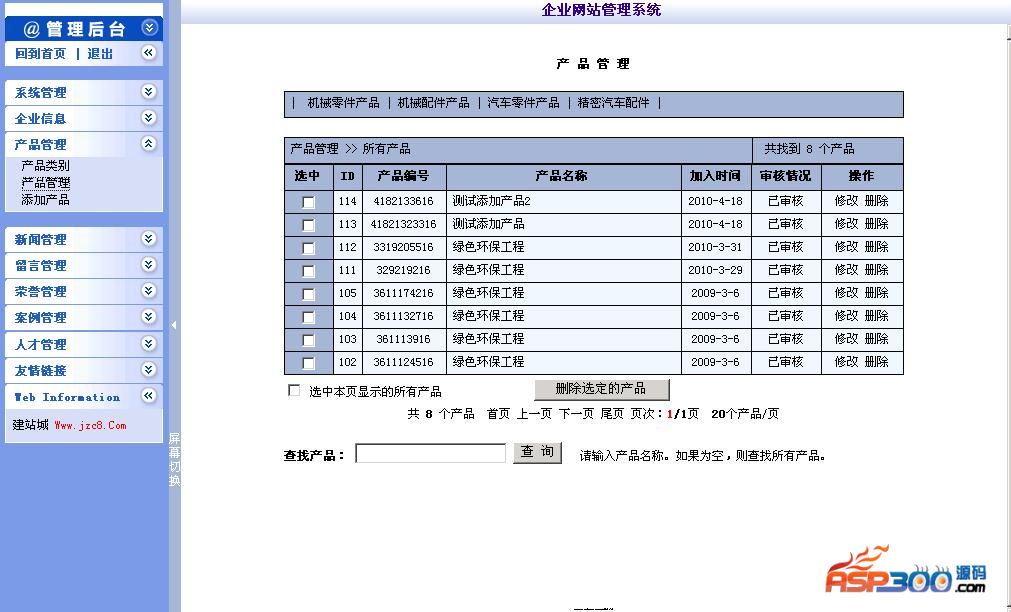Check the box for product ID 104
Screen dimensions: 1011x612
(x=308, y=317)
